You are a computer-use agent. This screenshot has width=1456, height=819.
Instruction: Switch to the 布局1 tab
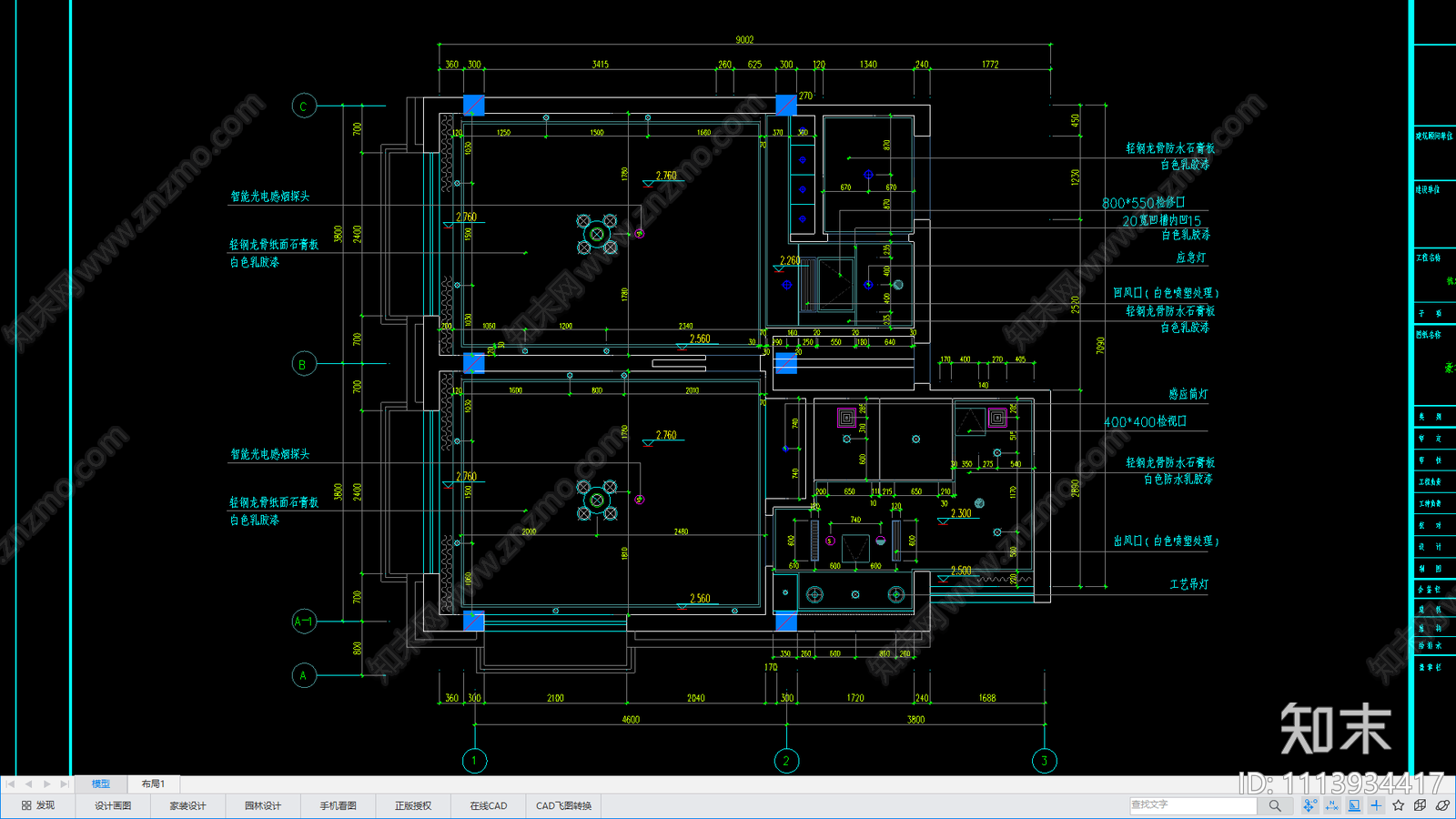(153, 784)
